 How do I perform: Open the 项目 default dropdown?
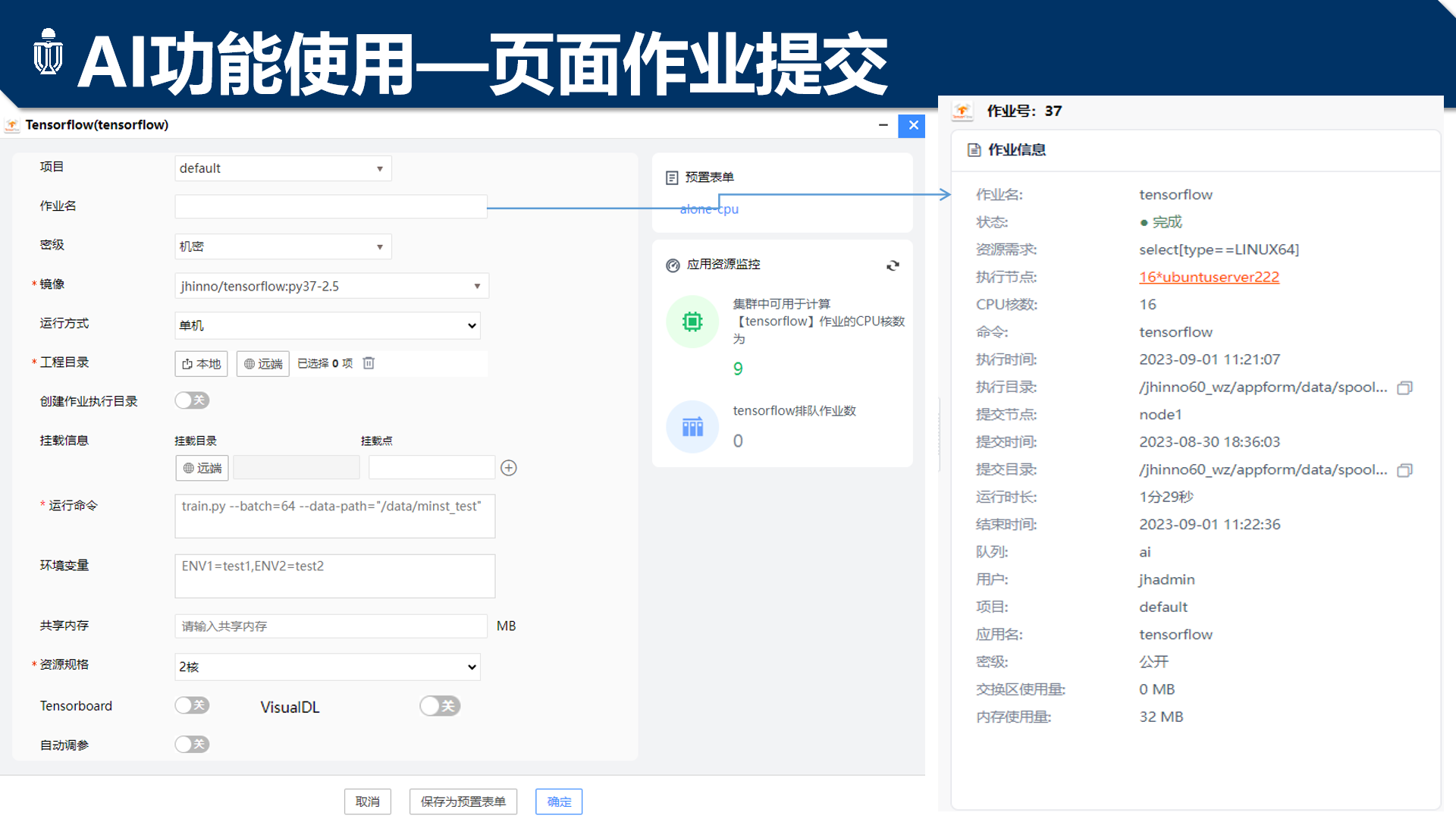click(283, 168)
